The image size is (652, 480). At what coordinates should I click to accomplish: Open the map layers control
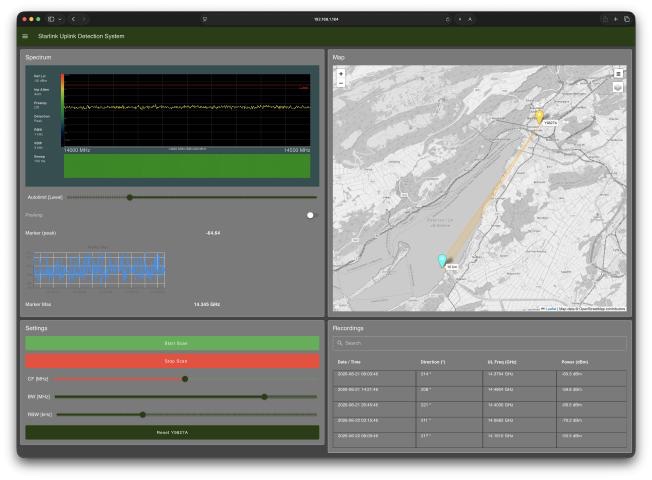tap(618, 88)
